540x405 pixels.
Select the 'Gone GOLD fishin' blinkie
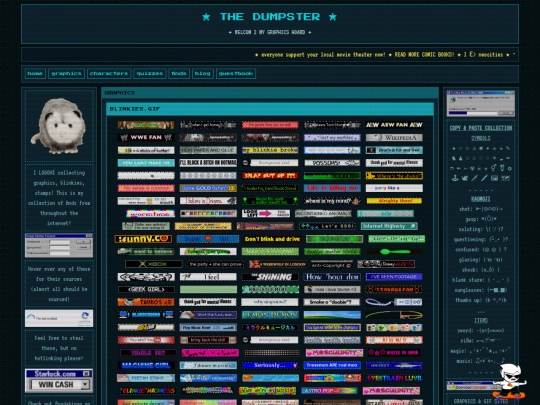click(x=208, y=188)
